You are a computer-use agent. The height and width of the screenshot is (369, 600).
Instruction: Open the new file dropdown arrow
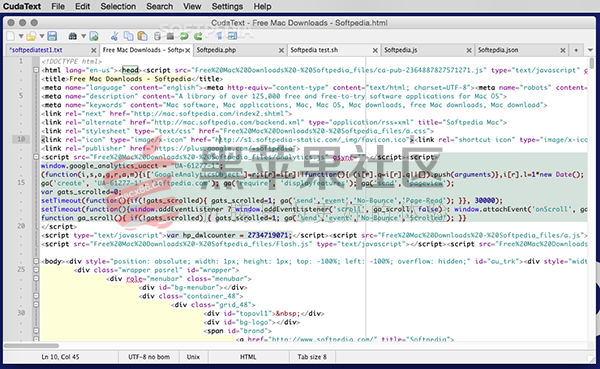tap(21, 36)
